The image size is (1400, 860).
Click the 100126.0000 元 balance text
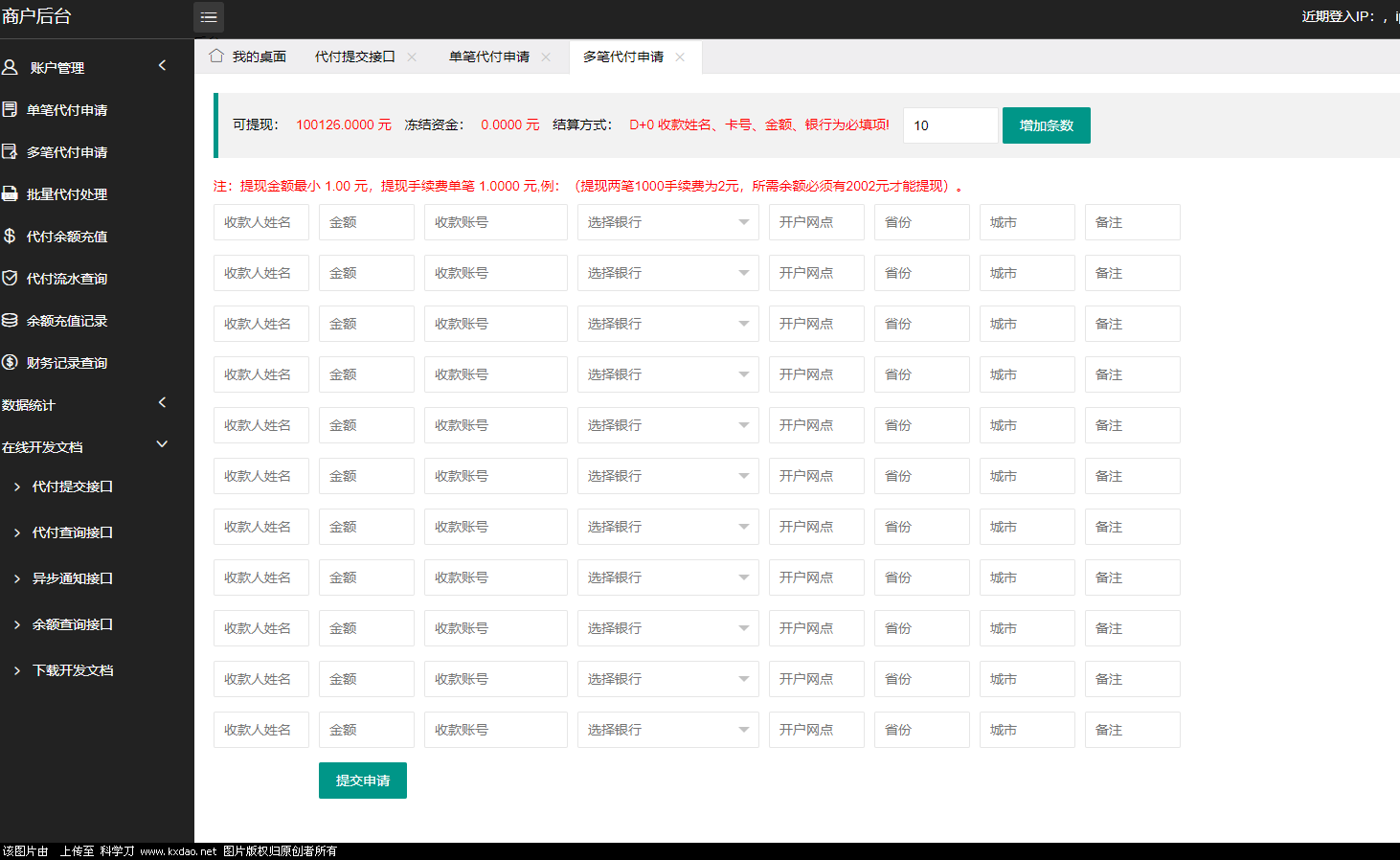(x=344, y=124)
